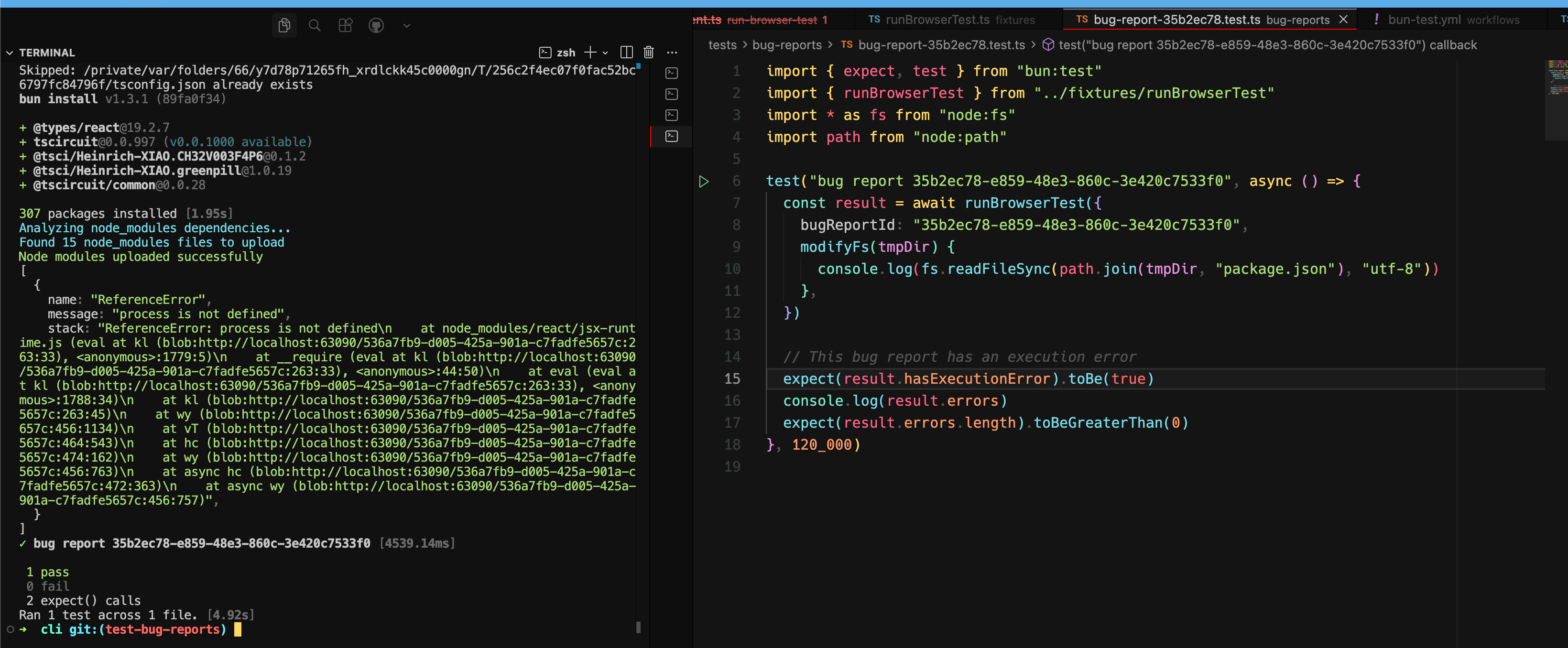1568x648 pixels.
Task: Select the first terminal in the list
Action: tap(671, 73)
